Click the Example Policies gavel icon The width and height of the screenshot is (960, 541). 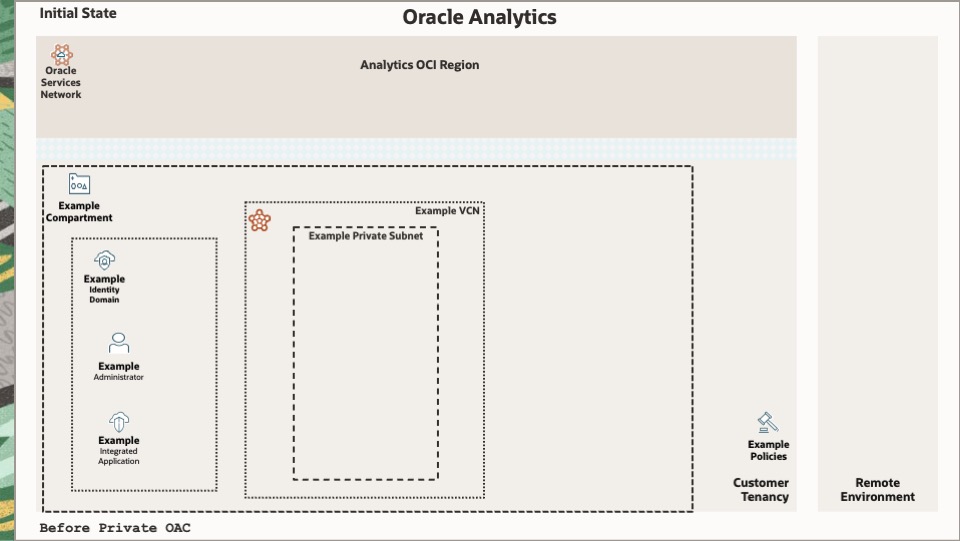[768, 423]
